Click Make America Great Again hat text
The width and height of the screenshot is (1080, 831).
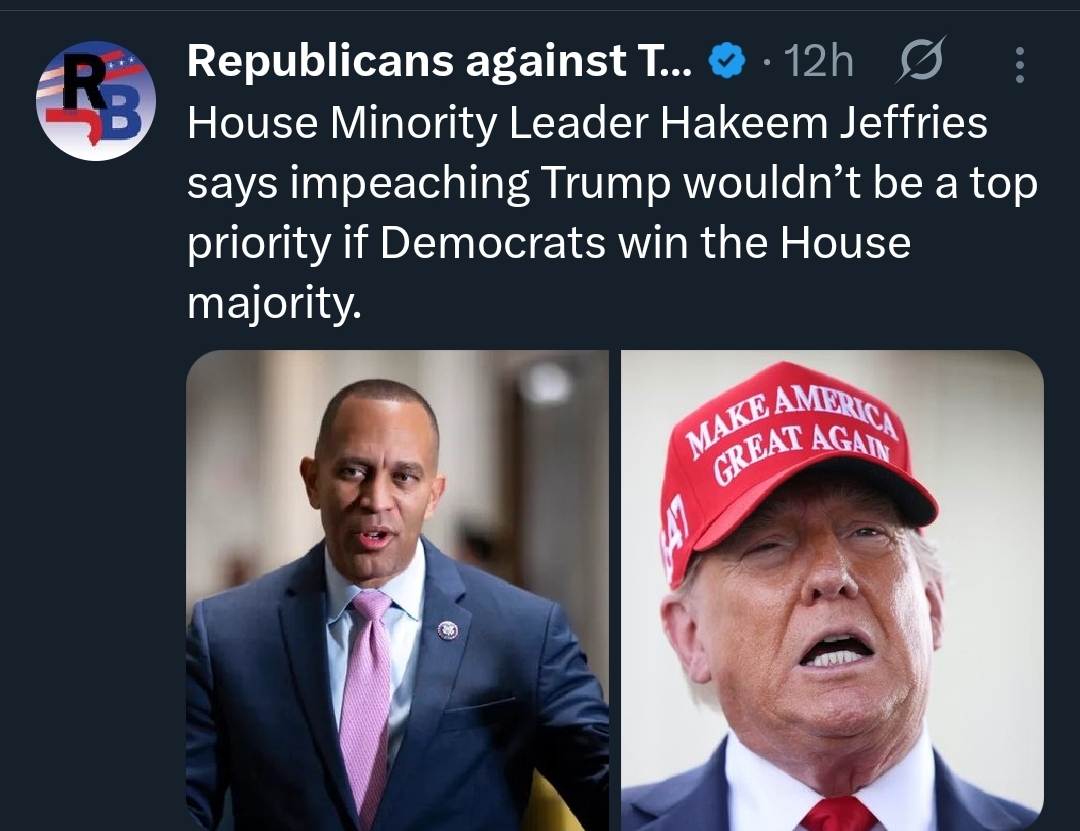(x=794, y=432)
